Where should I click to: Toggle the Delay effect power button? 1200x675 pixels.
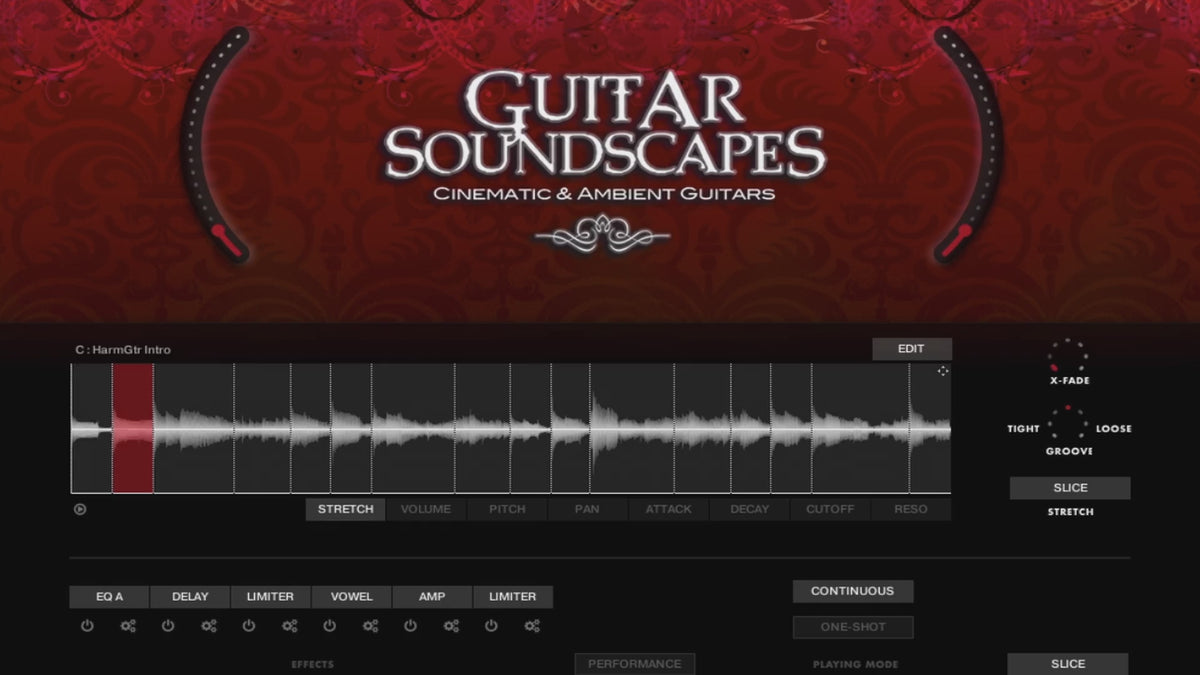(x=168, y=626)
